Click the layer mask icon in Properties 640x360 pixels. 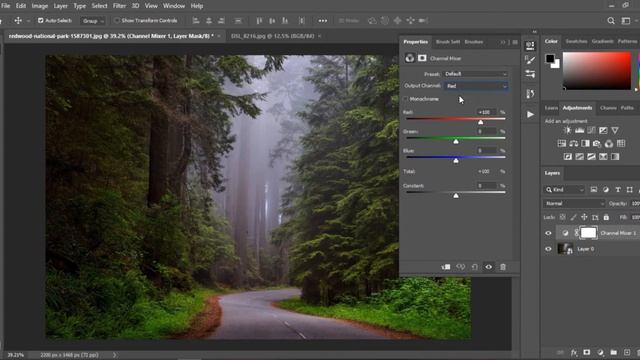click(422, 58)
